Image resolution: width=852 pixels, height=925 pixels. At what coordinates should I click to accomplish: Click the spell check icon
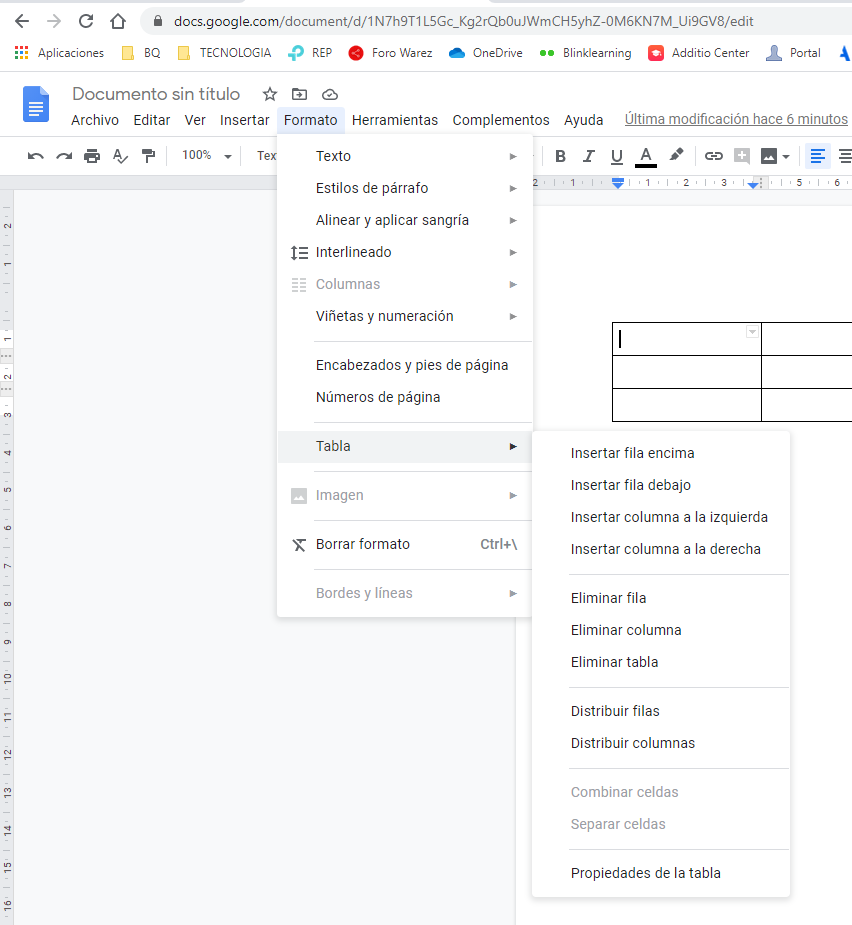coord(120,156)
